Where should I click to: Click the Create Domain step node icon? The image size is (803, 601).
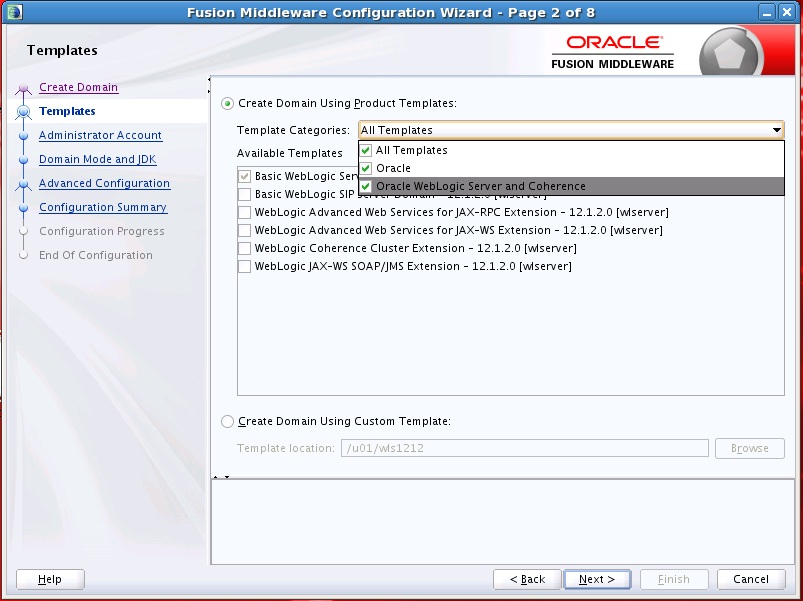click(x=24, y=89)
